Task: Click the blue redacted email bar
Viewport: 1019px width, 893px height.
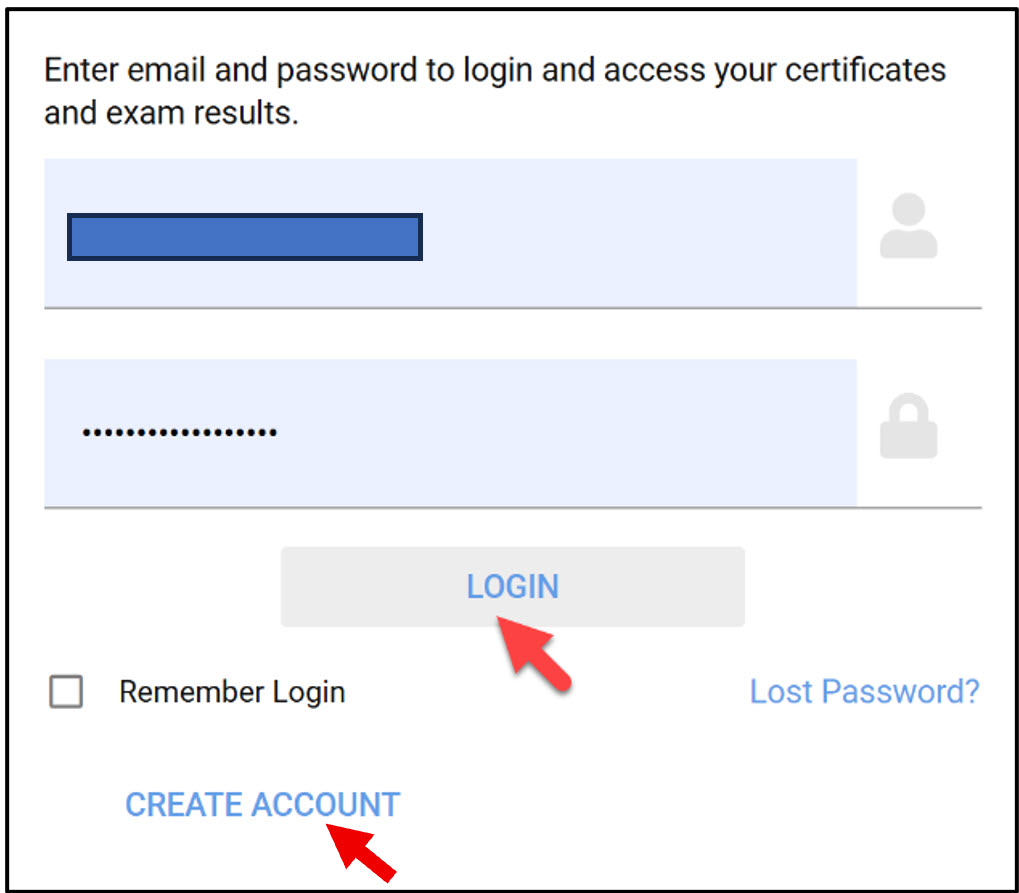Action: coord(245,237)
